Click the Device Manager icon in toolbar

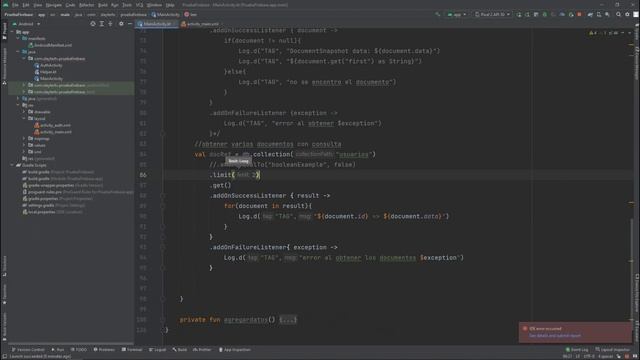(599, 14)
